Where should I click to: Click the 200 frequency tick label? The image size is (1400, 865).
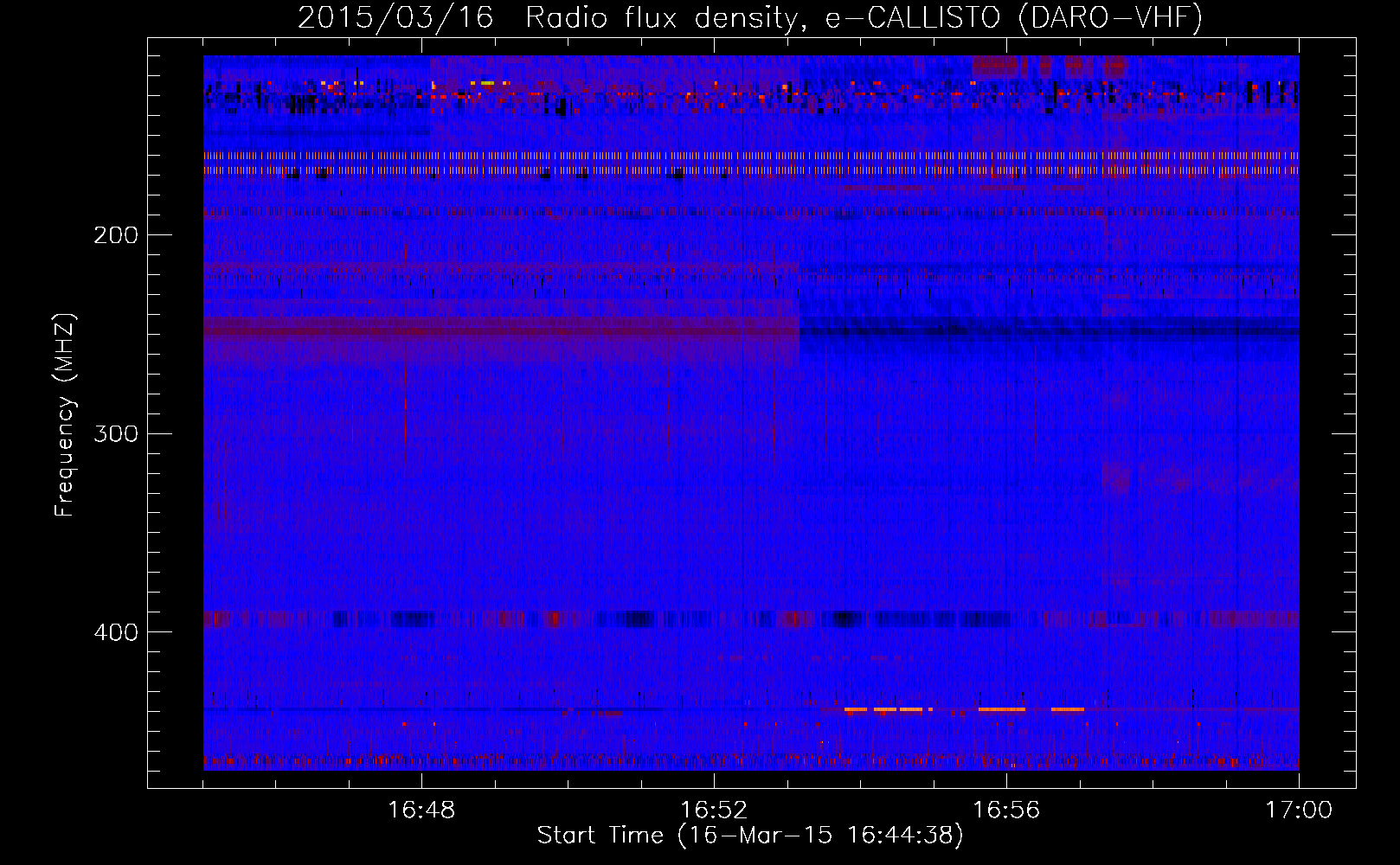tap(116, 235)
